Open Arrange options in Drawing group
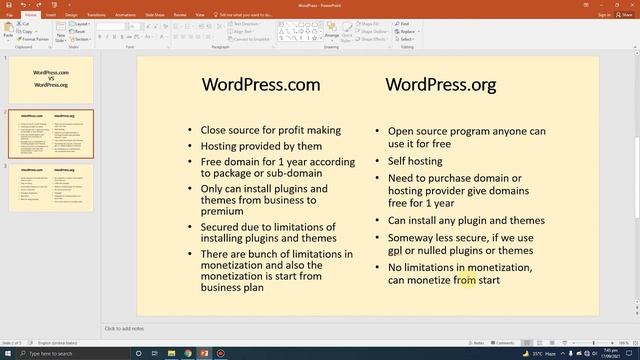 [332, 31]
